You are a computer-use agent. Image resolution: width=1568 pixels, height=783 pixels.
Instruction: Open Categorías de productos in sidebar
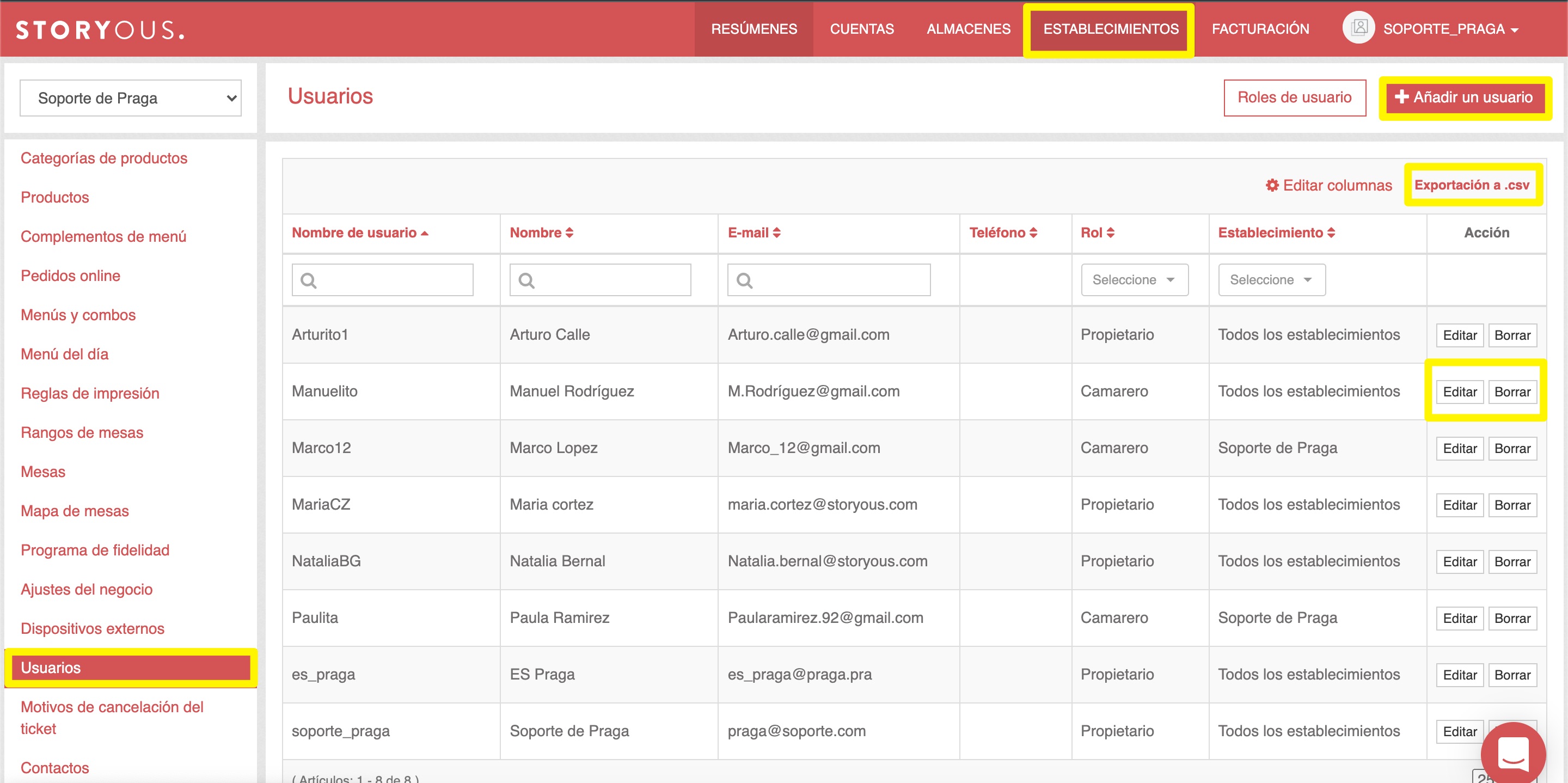coord(104,158)
